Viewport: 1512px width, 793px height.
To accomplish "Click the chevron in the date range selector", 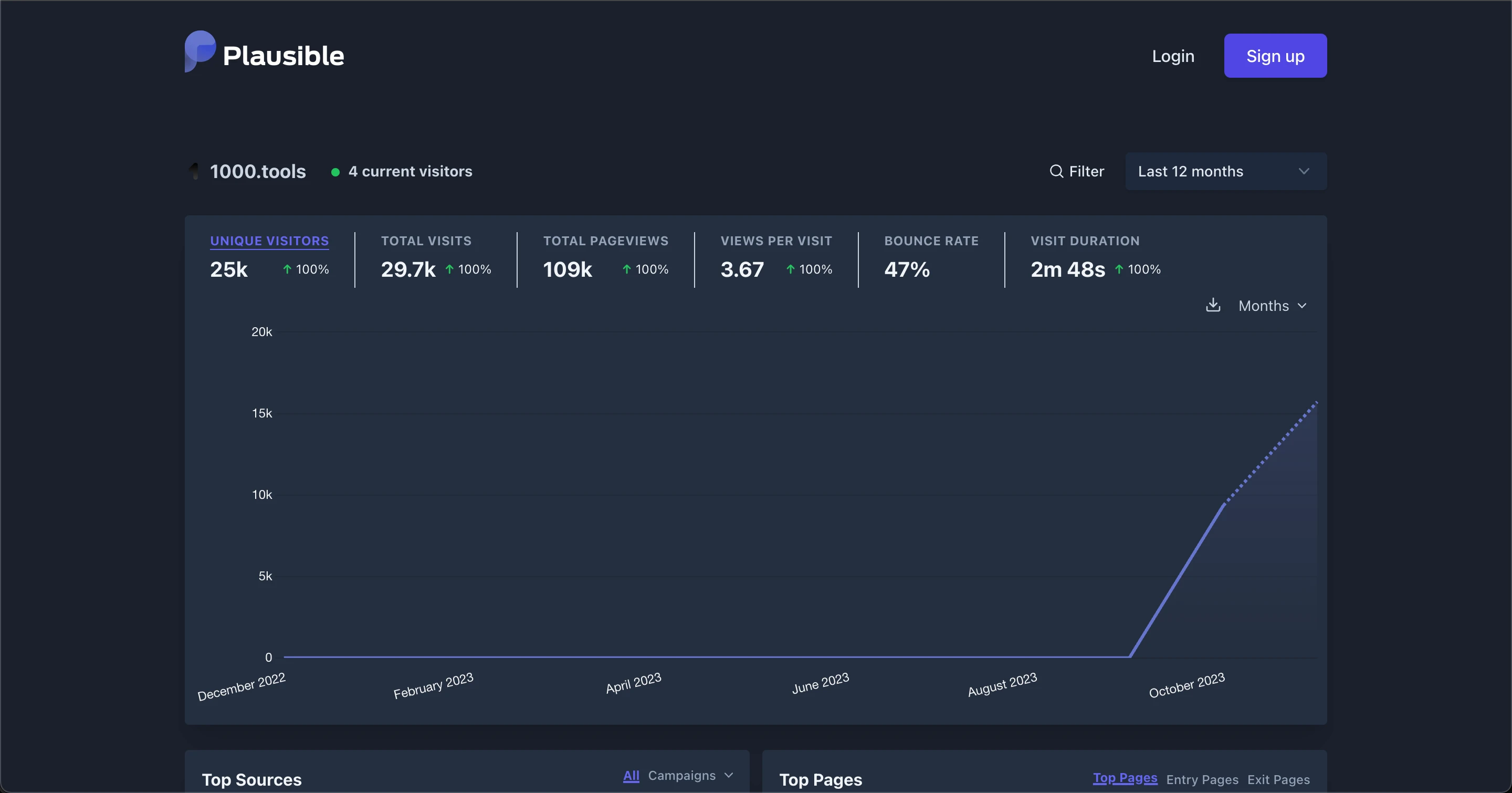I will [x=1304, y=171].
